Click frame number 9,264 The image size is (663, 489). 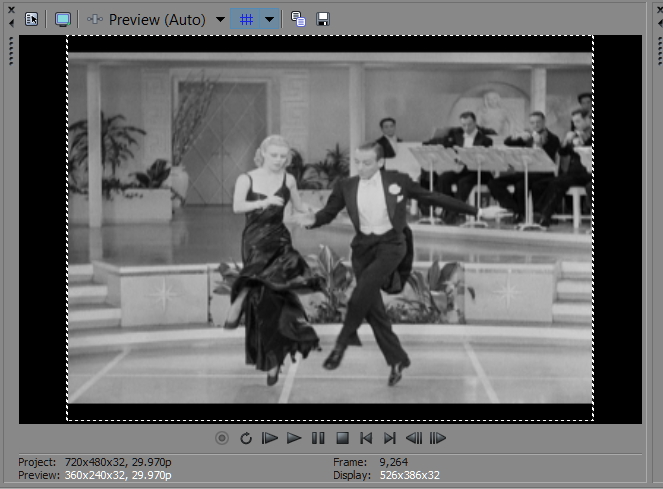394,462
